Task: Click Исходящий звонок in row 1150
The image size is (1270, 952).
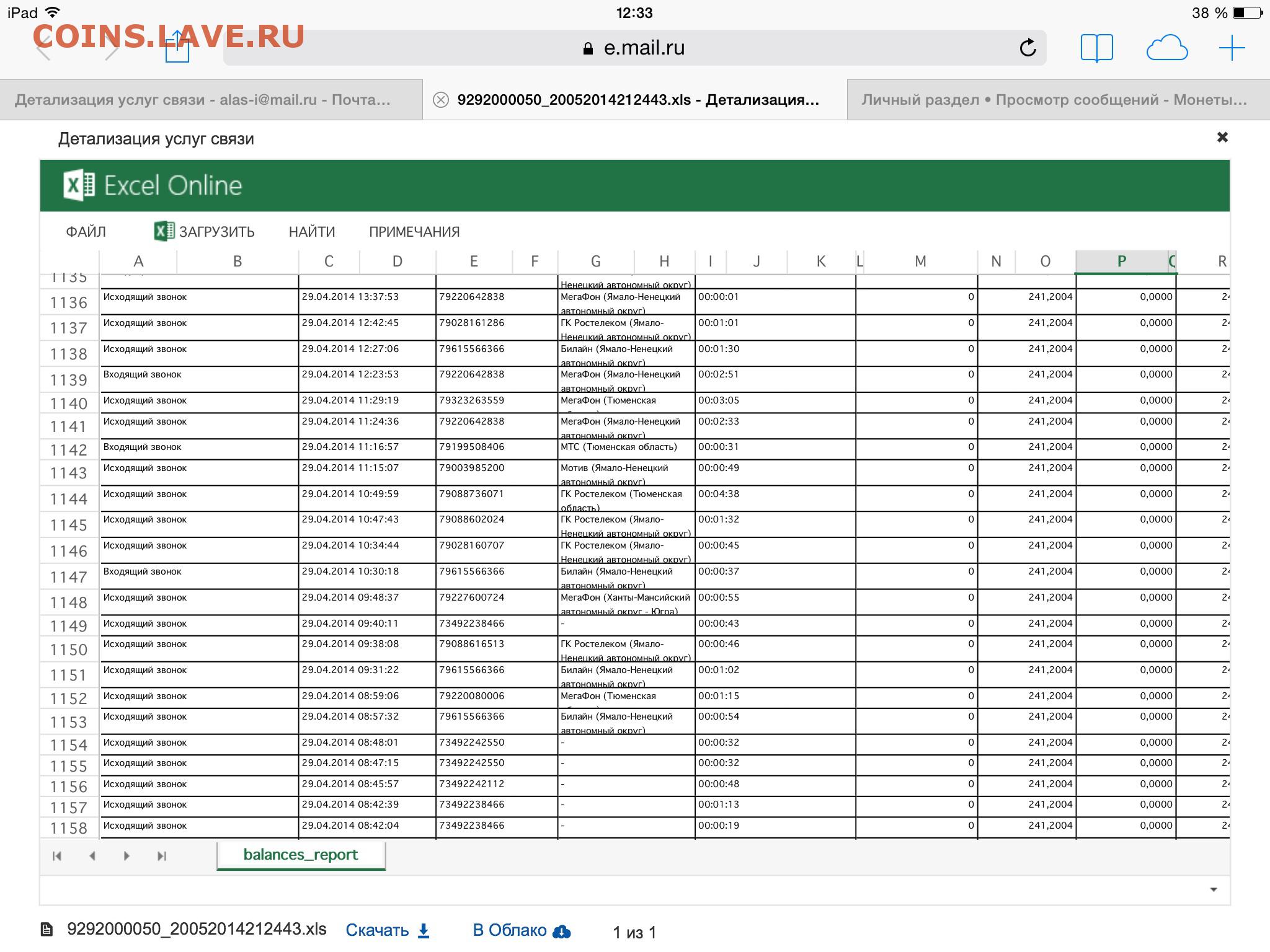Action: click(145, 644)
